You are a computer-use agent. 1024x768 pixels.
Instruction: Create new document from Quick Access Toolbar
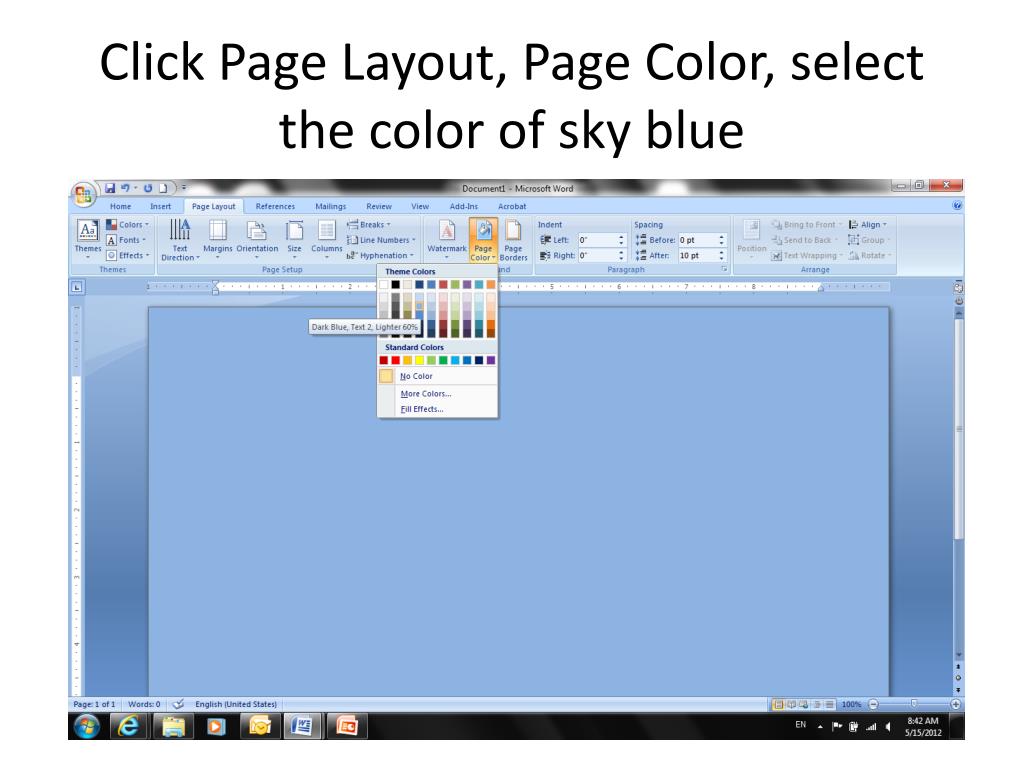pyautogui.click(x=163, y=188)
